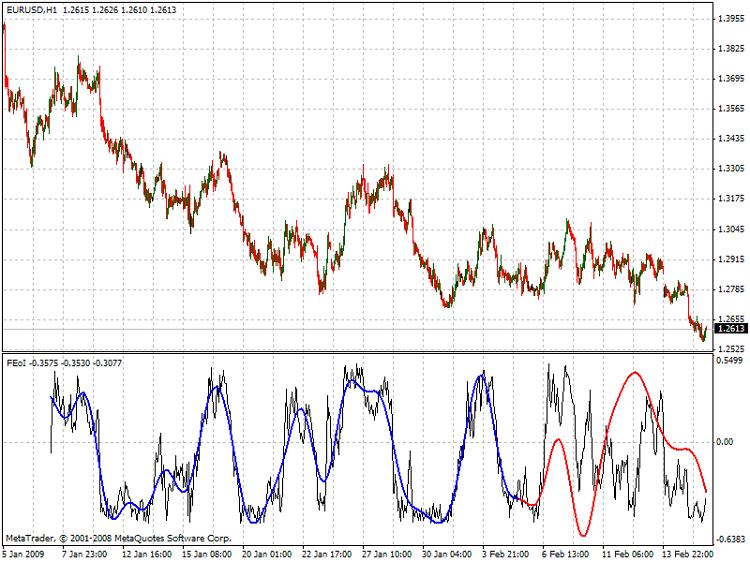Click the 1.3305 price scale label
Image resolution: width=750 pixels, height=562 pixels.
pos(728,169)
